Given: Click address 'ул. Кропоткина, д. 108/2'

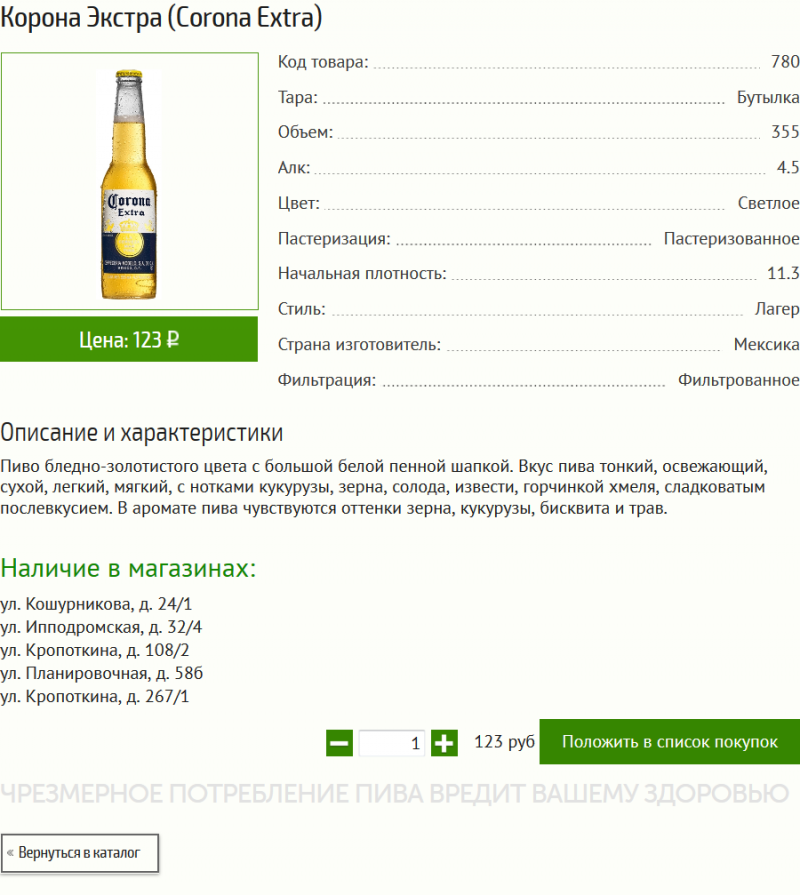Looking at the screenshot, I should click(95, 650).
